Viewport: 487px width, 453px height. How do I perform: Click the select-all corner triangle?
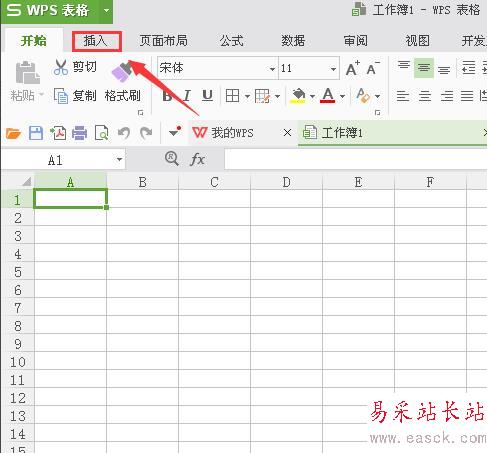tap(26, 181)
